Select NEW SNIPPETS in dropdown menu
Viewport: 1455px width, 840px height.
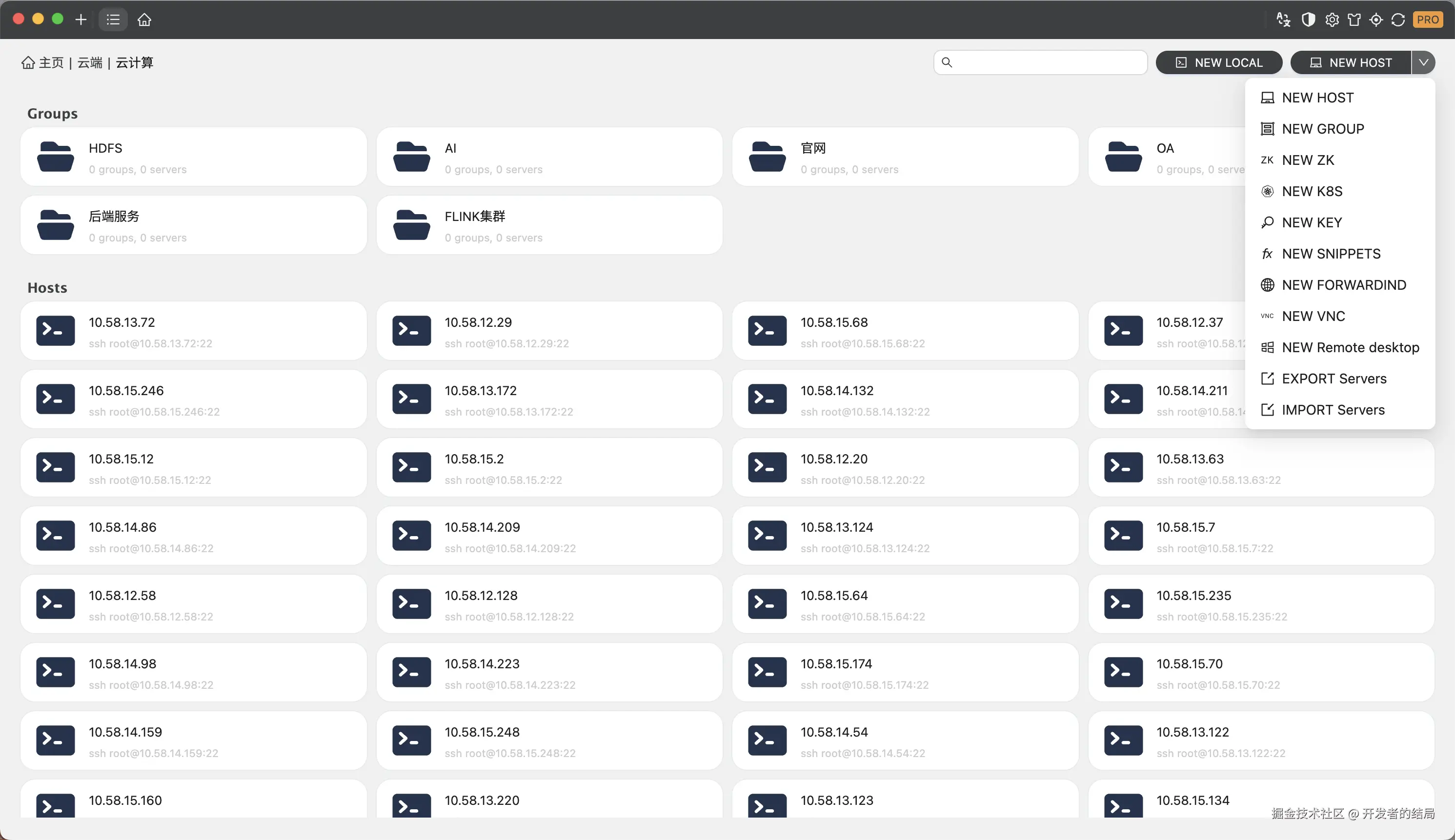[1331, 254]
